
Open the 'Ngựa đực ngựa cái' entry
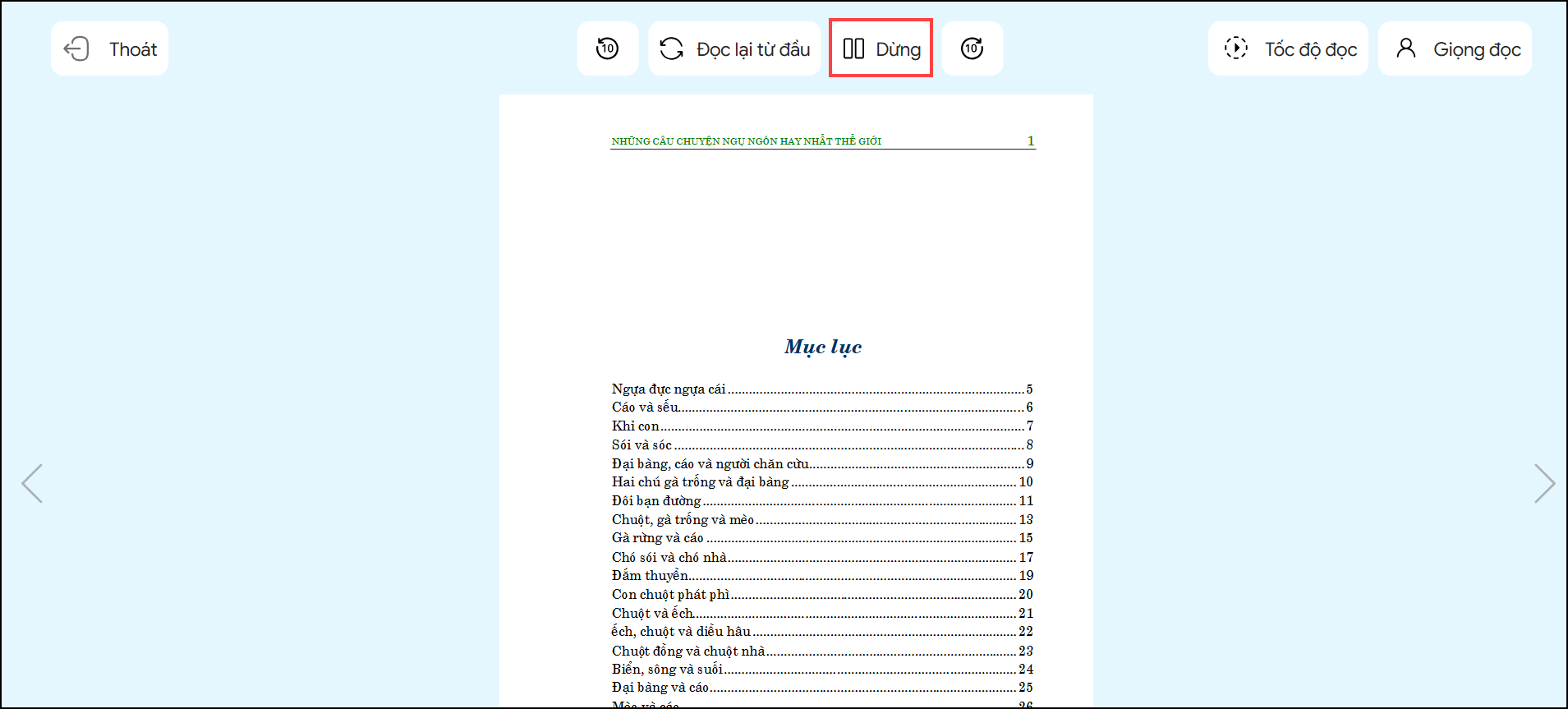coord(669,389)
